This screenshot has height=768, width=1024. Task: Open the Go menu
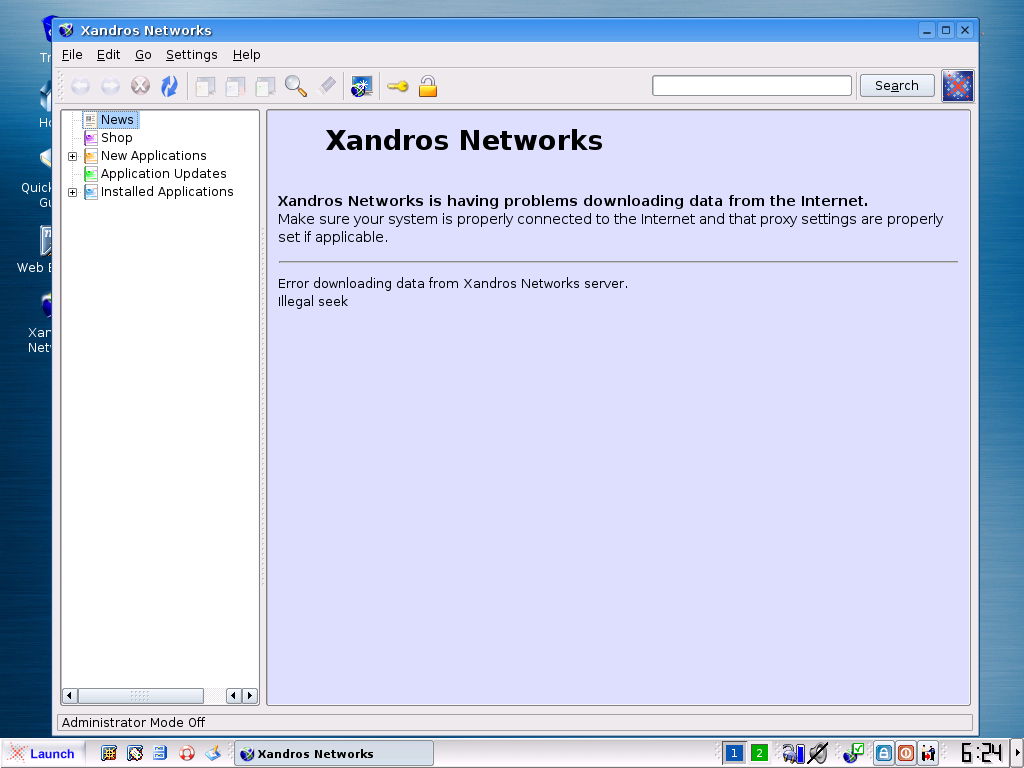[143, 55]
